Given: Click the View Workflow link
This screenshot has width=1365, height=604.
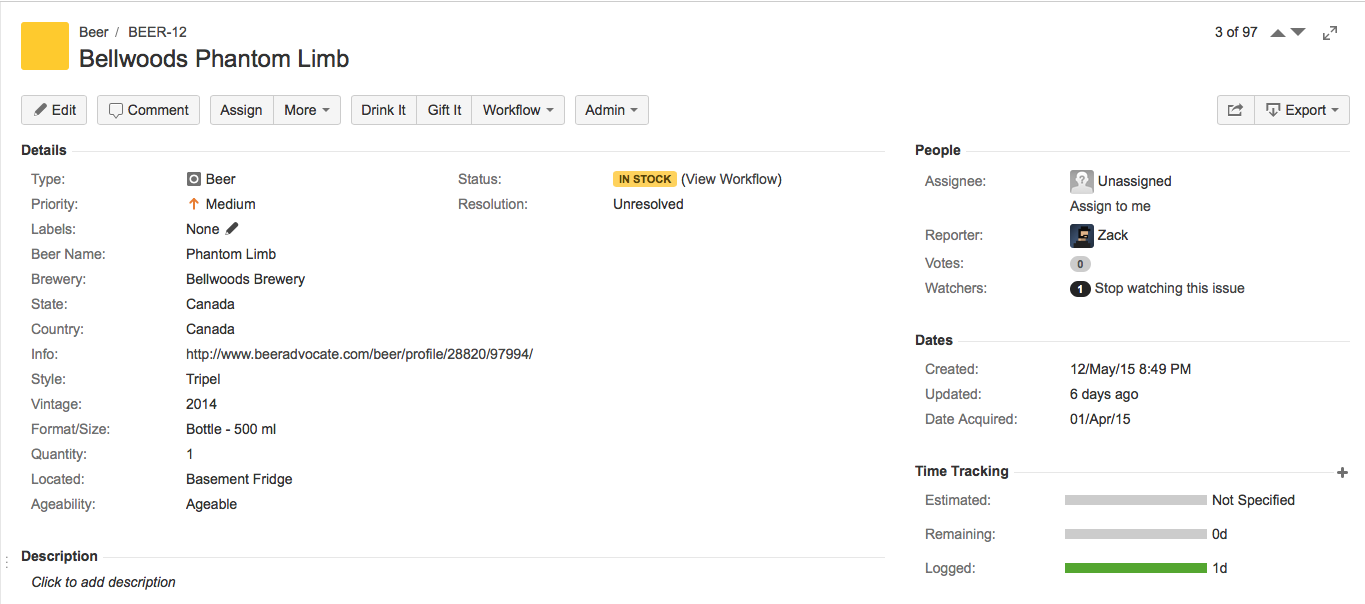Looking at the screenshot, I should tap(731, 179).
